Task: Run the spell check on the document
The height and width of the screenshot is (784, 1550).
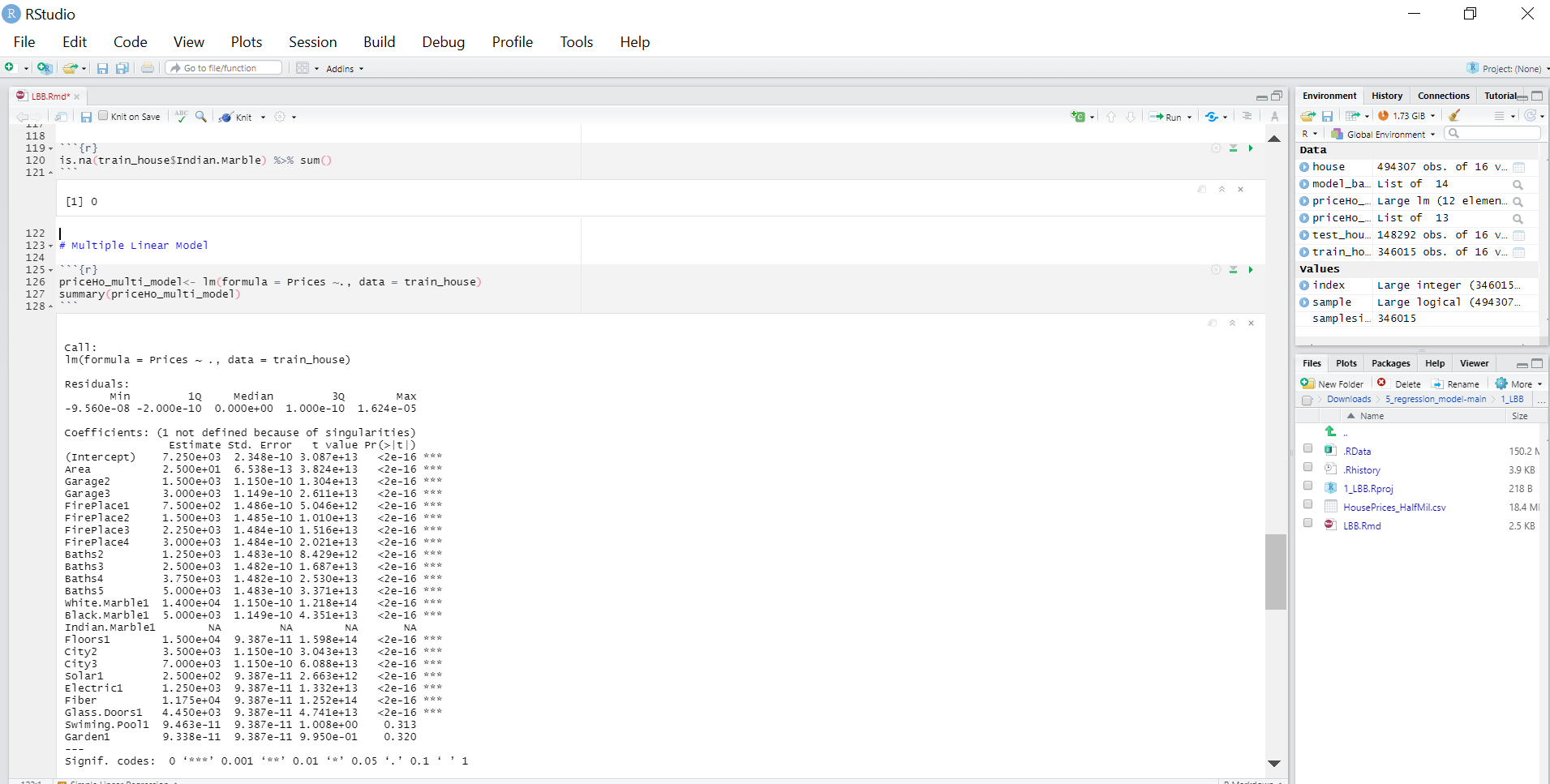Action: point(180,117)
